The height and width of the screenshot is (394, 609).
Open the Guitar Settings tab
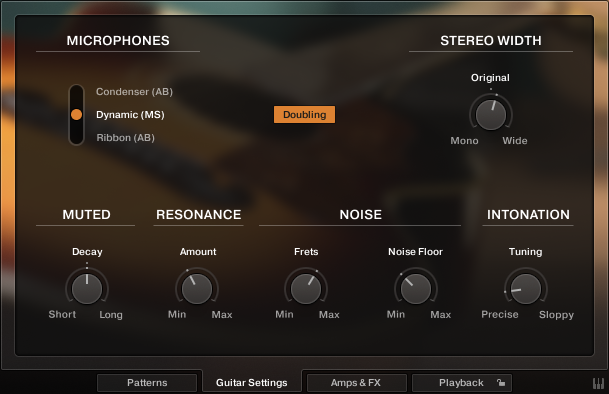[252, 383]
